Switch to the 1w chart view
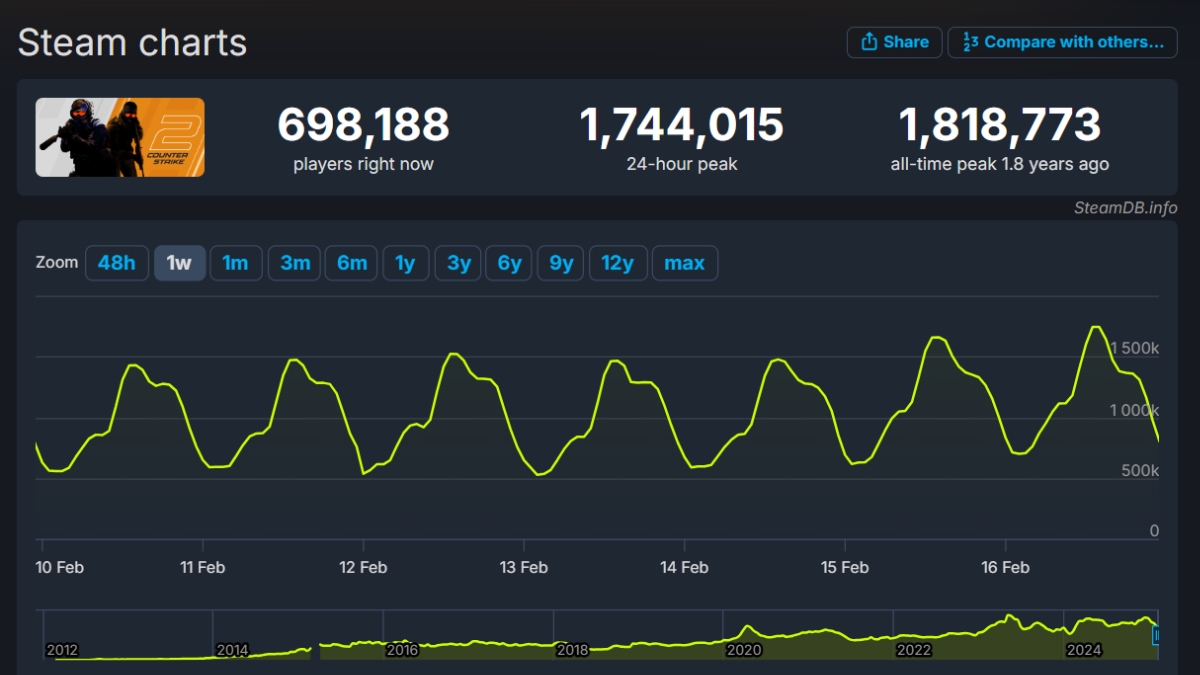Image resolution: width=1200 pixels, height=675 pixels. click(x=180, y=262)
